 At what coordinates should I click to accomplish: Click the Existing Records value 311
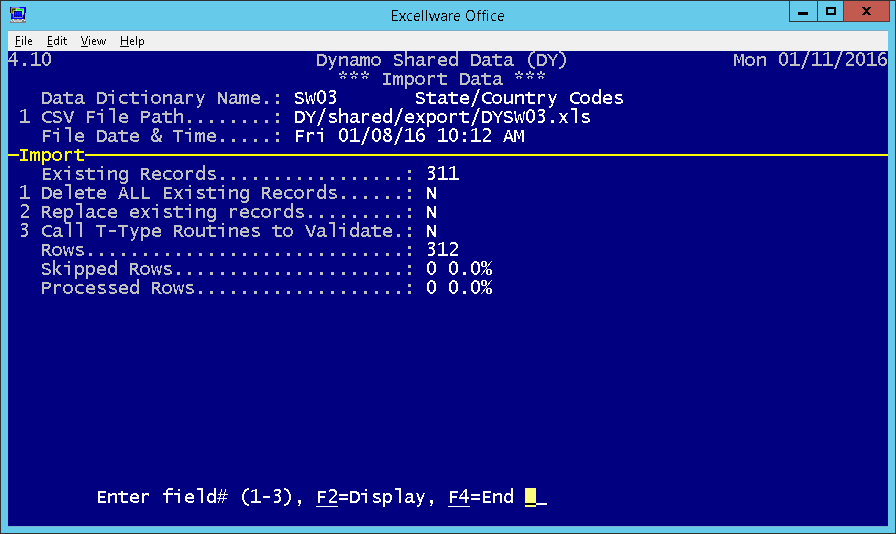pos(443,174)
